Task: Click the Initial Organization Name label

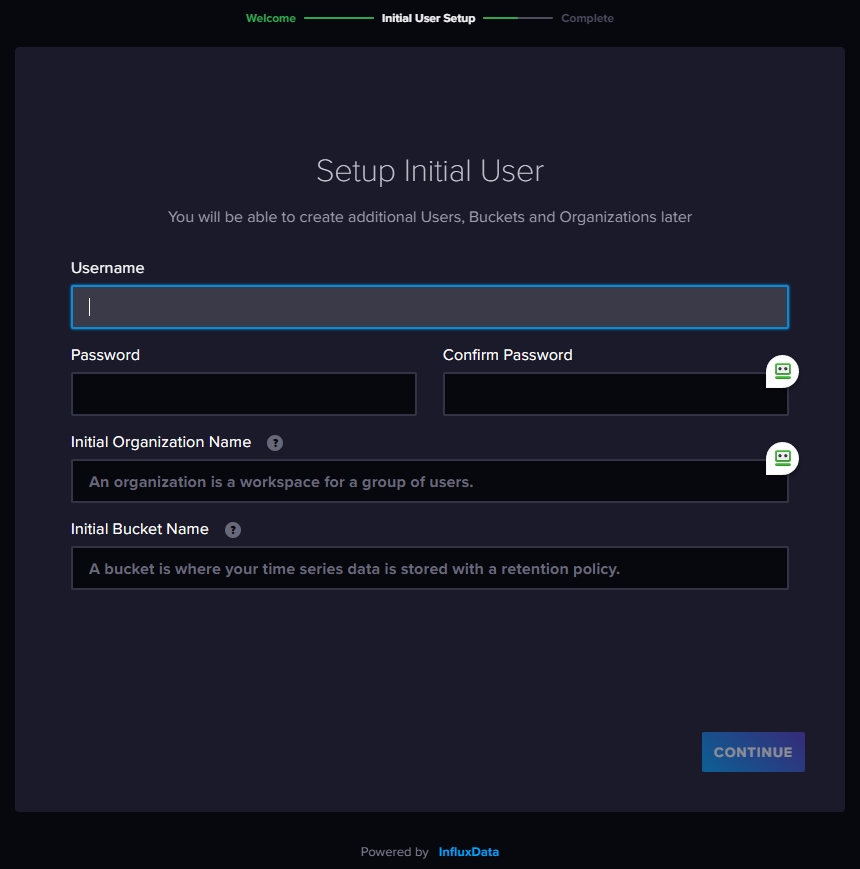Action: 160,442
